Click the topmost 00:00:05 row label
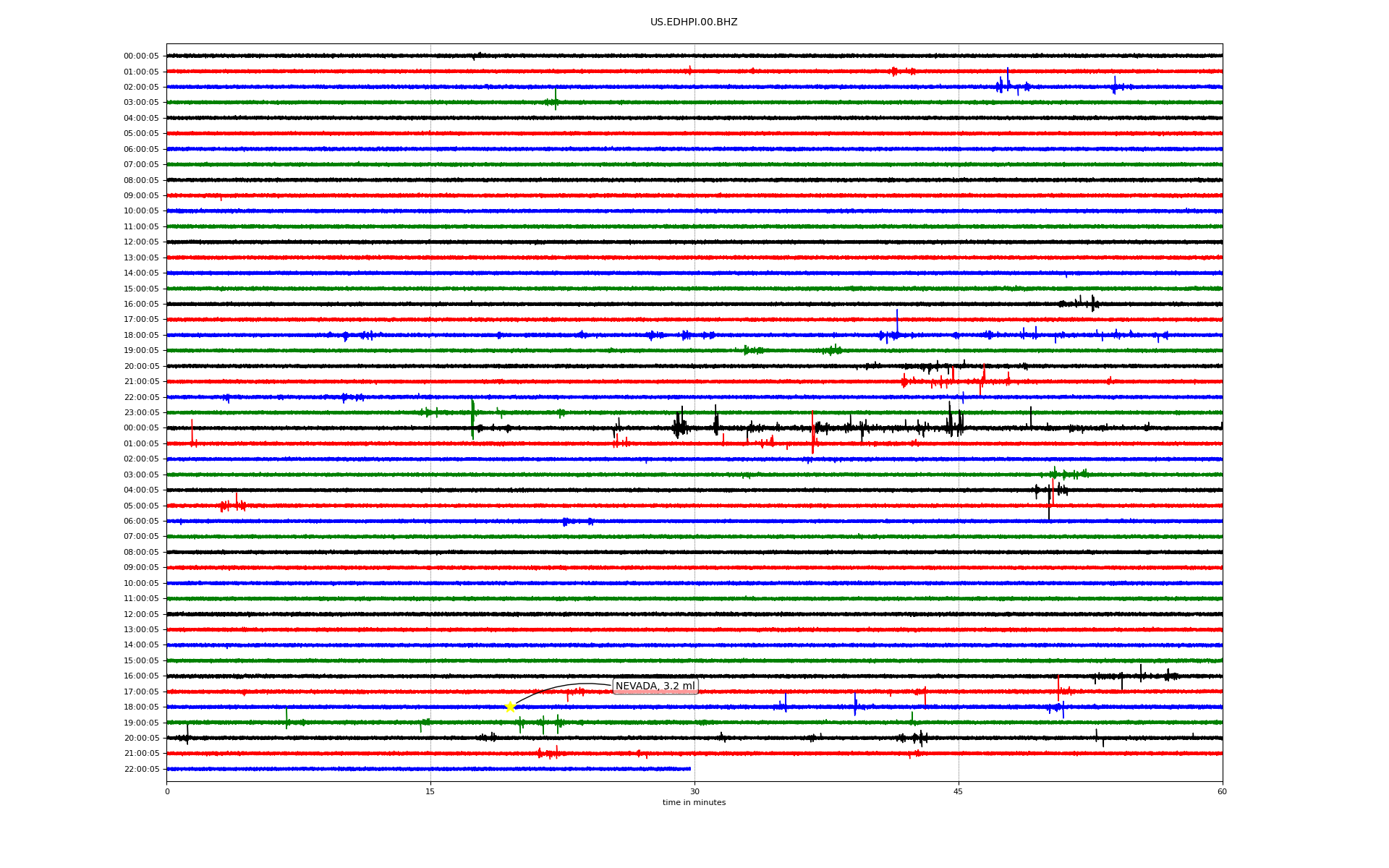Screen dimensions: 1389x868 tap(141, 56)
